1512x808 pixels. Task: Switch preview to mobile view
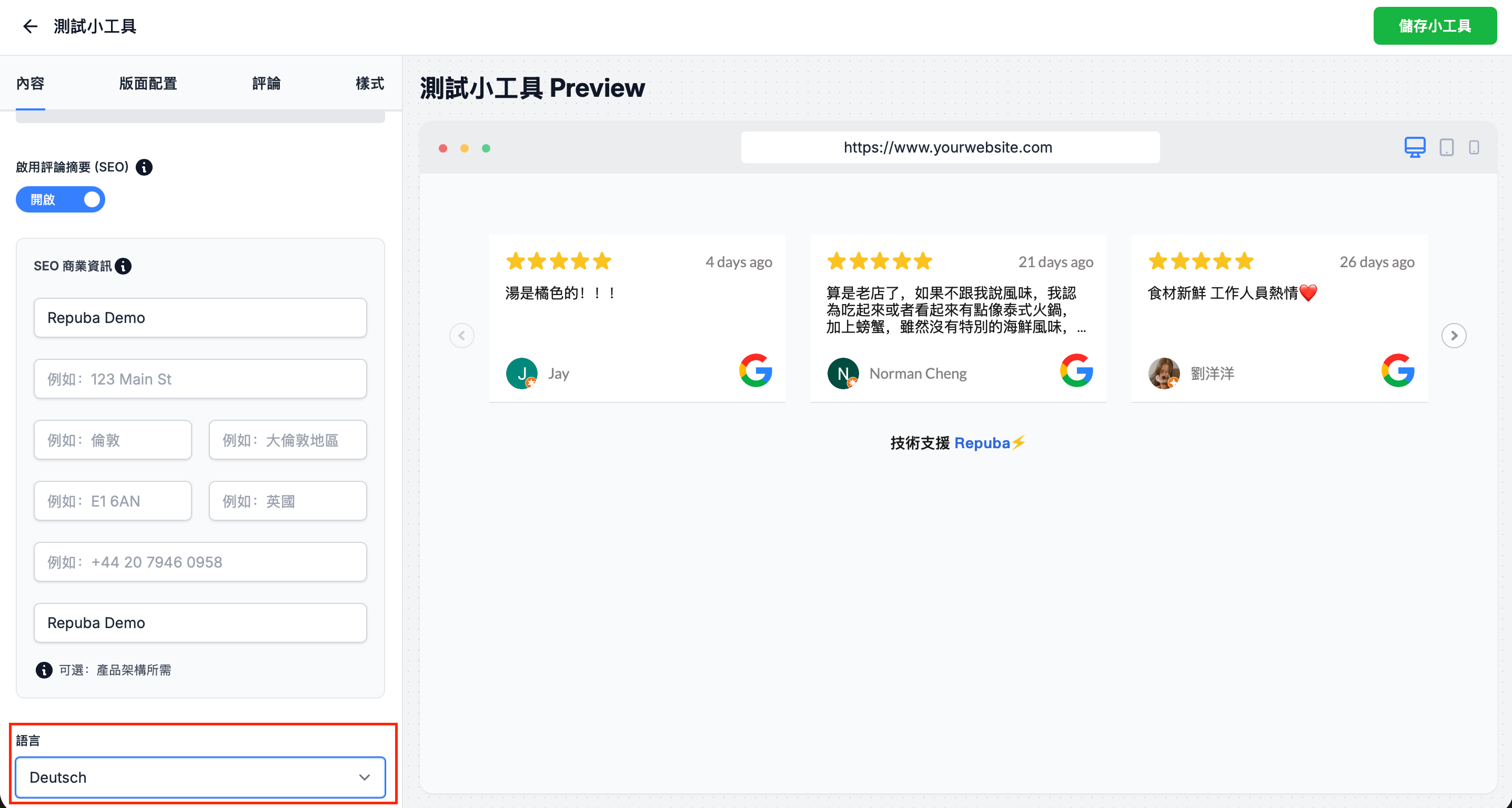(x=1474, y=147)
